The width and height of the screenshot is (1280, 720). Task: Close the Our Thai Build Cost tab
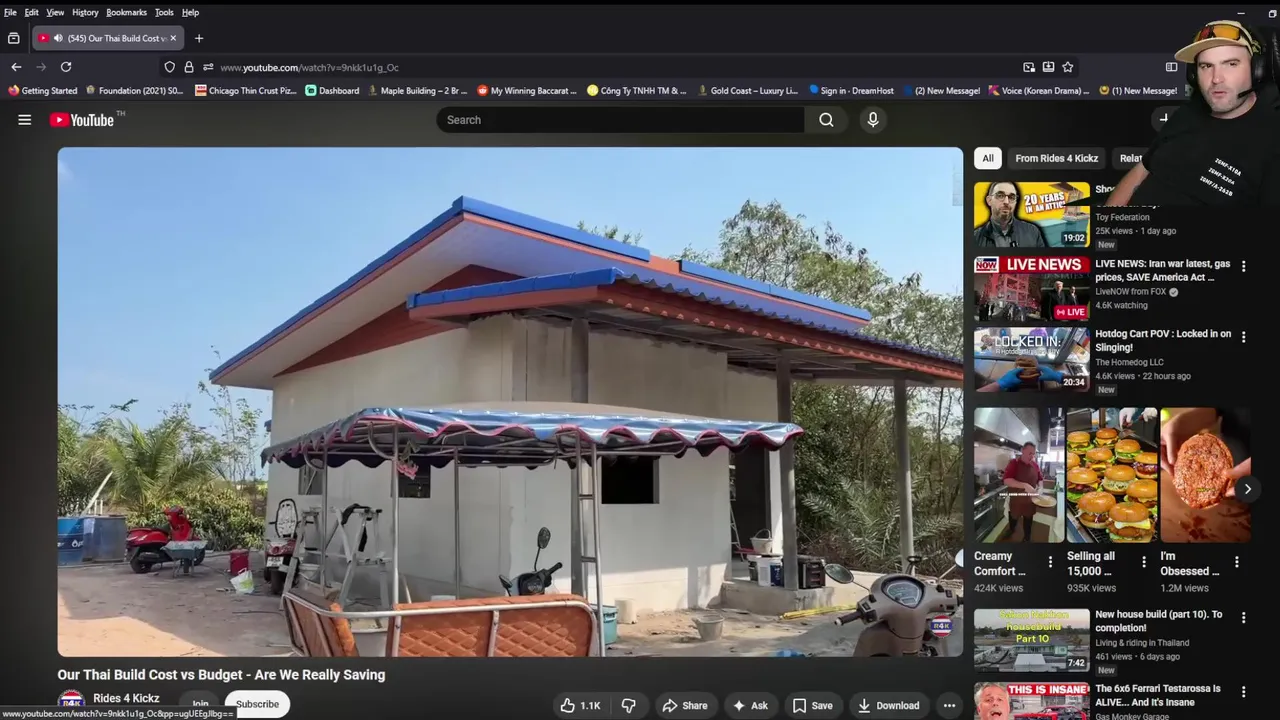pos(173,38)
